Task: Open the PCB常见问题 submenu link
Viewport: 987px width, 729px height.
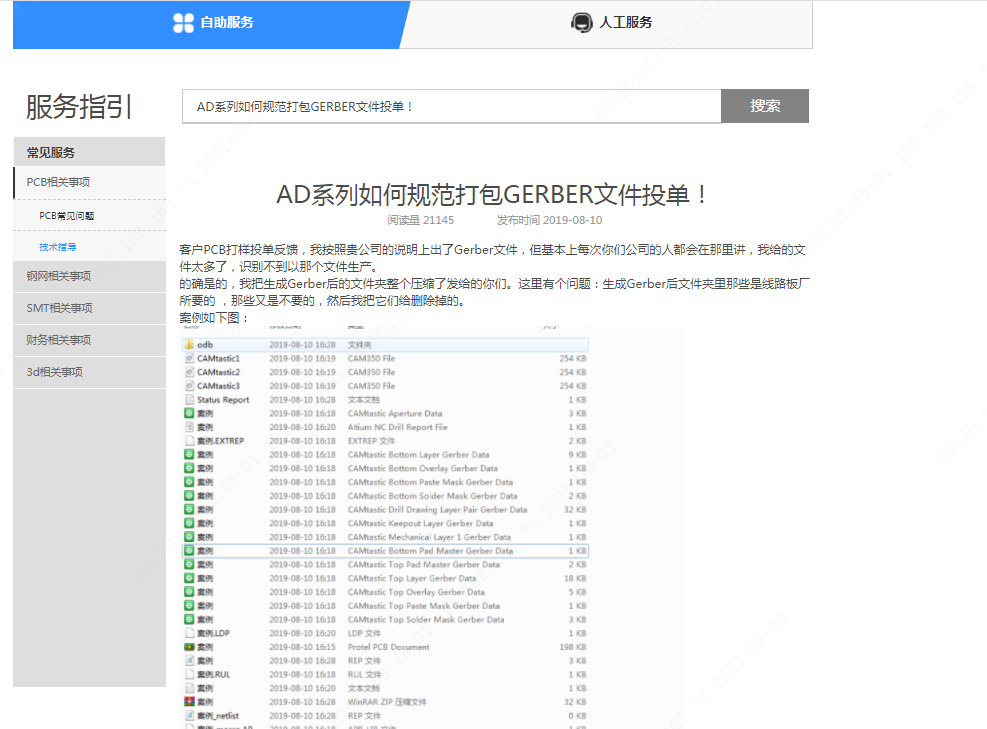Action: point(66,216)
